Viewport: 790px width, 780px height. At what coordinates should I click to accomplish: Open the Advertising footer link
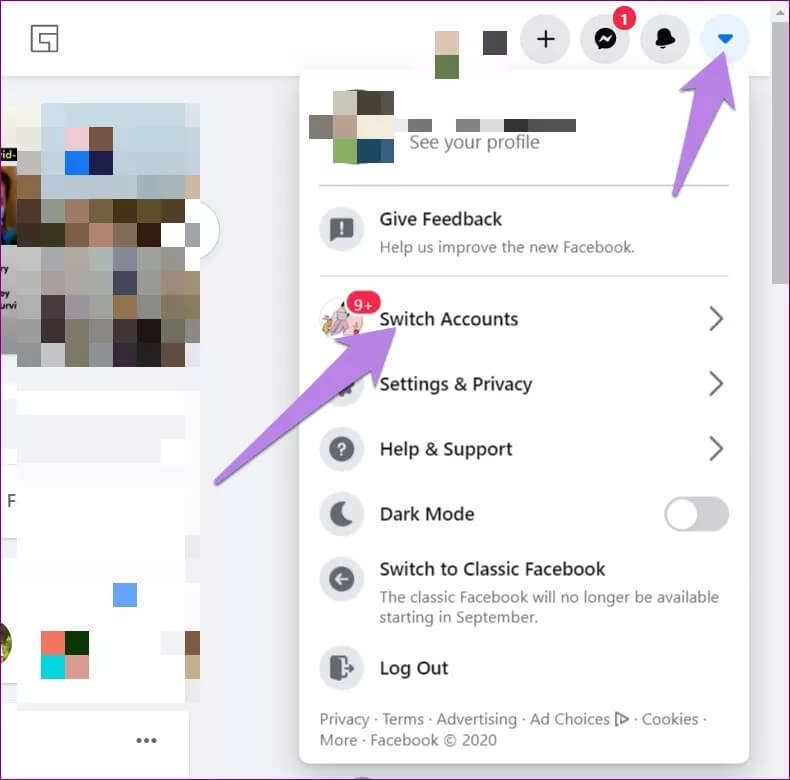[477, 719]
